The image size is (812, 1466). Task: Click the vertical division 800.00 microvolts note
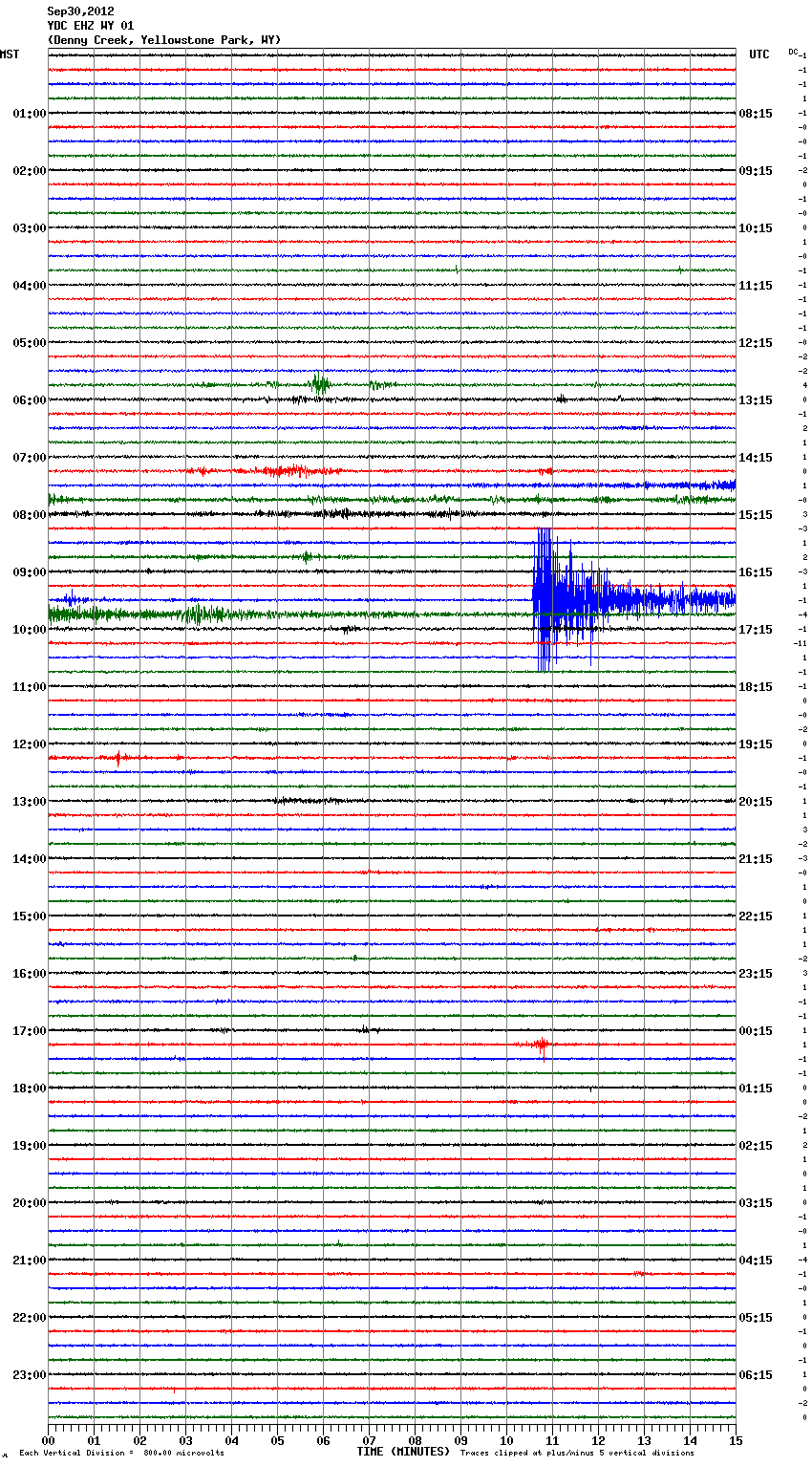122,1454
